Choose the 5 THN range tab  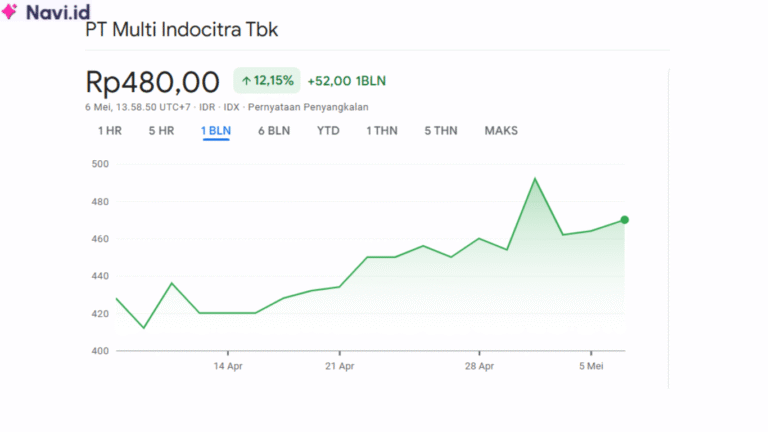pyautogui.click(x=441, y=131)
